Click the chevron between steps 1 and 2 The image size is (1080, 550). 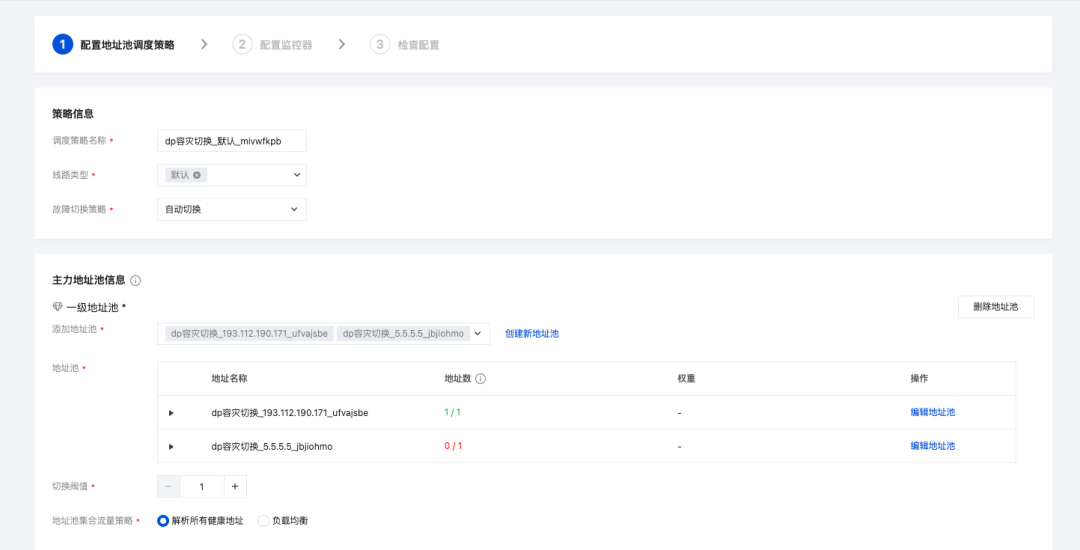click(204, 45)
